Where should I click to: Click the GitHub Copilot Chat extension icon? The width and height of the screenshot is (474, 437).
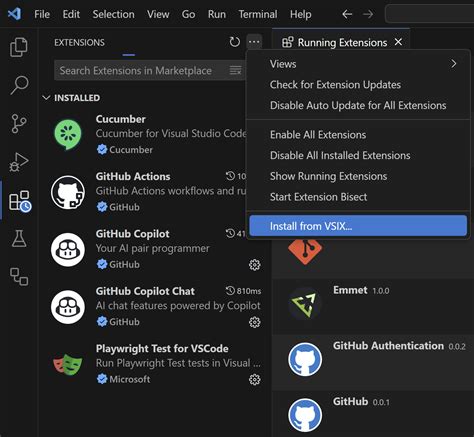tap(68, 307)
